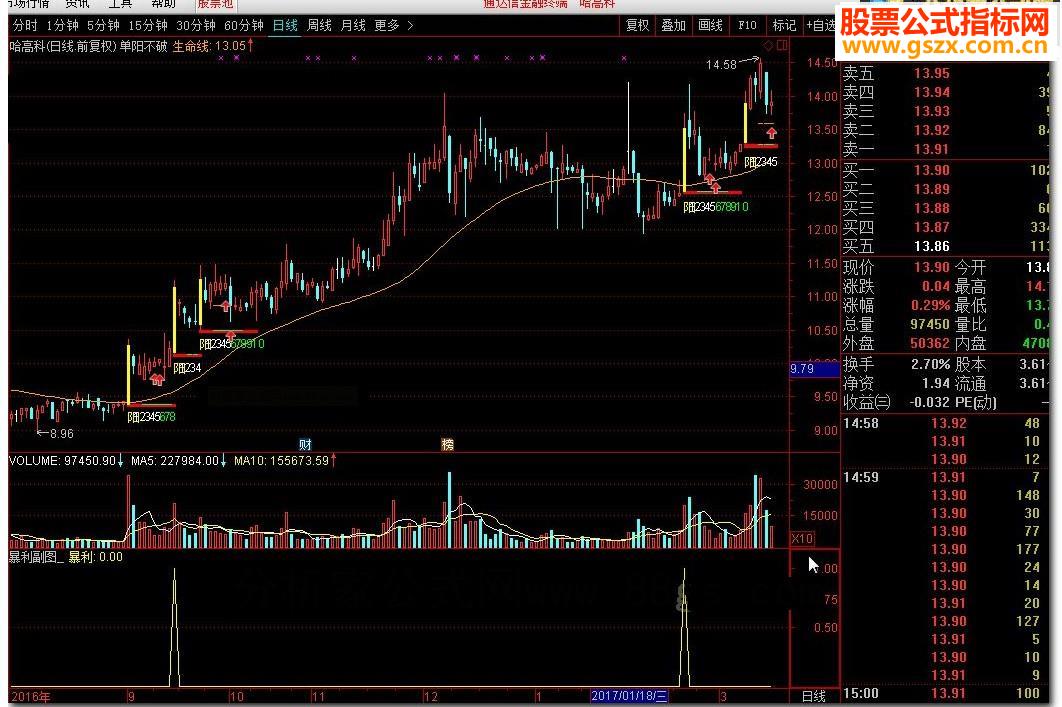Screen dimensions: 1062x707
Task: Click the VOLUME: 97450.90 readout
Action: tap(66, 461)
